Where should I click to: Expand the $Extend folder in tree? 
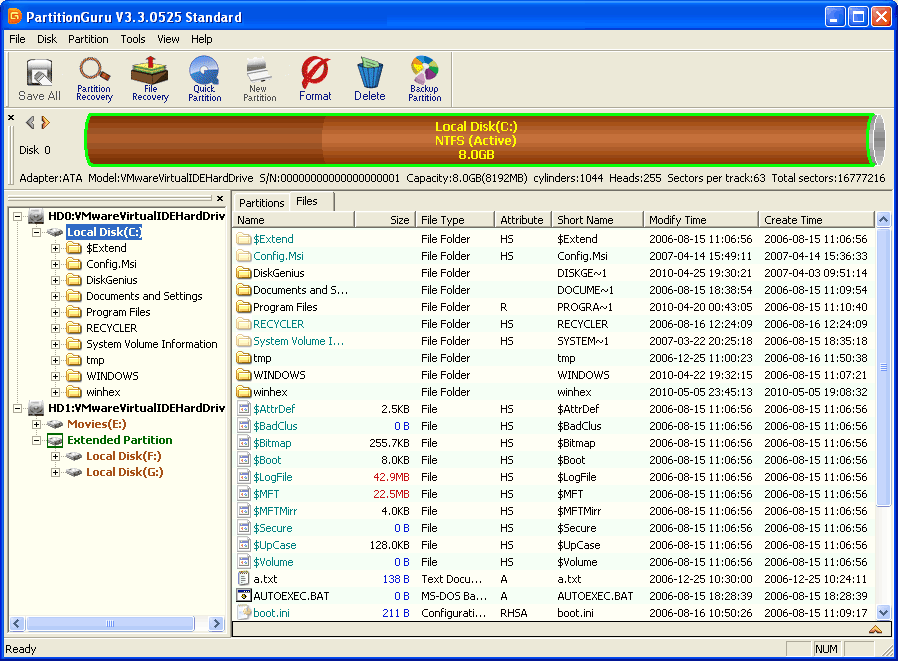(x=56, y=249)
